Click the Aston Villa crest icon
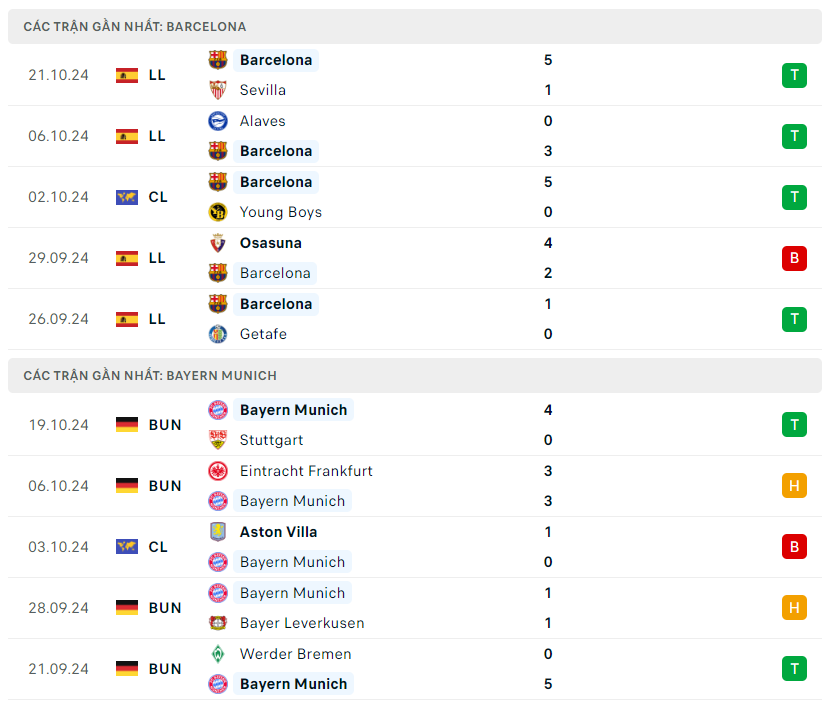This screenshot has height=710, width=829. coord(218,532)
